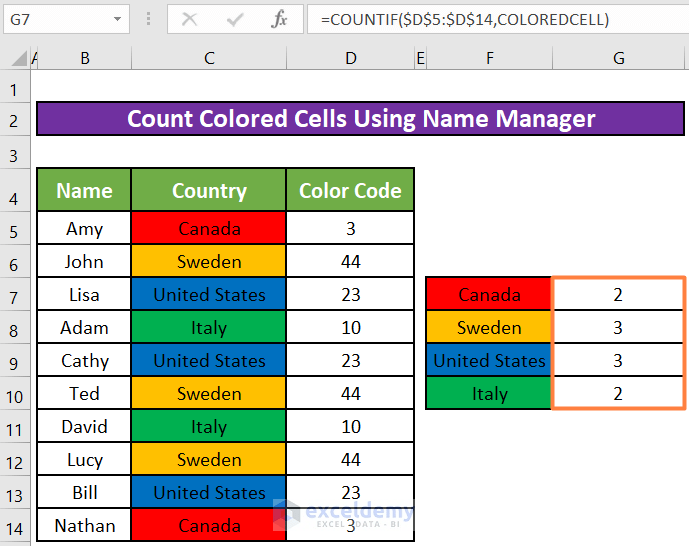Click 'Italy' cell in David's row
Screen dimensions: 689x546
209,426
